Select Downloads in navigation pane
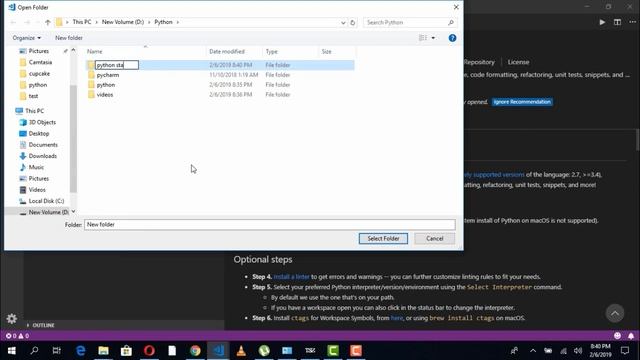The width and height of the screenshot is (640, 360). point(42,156)
